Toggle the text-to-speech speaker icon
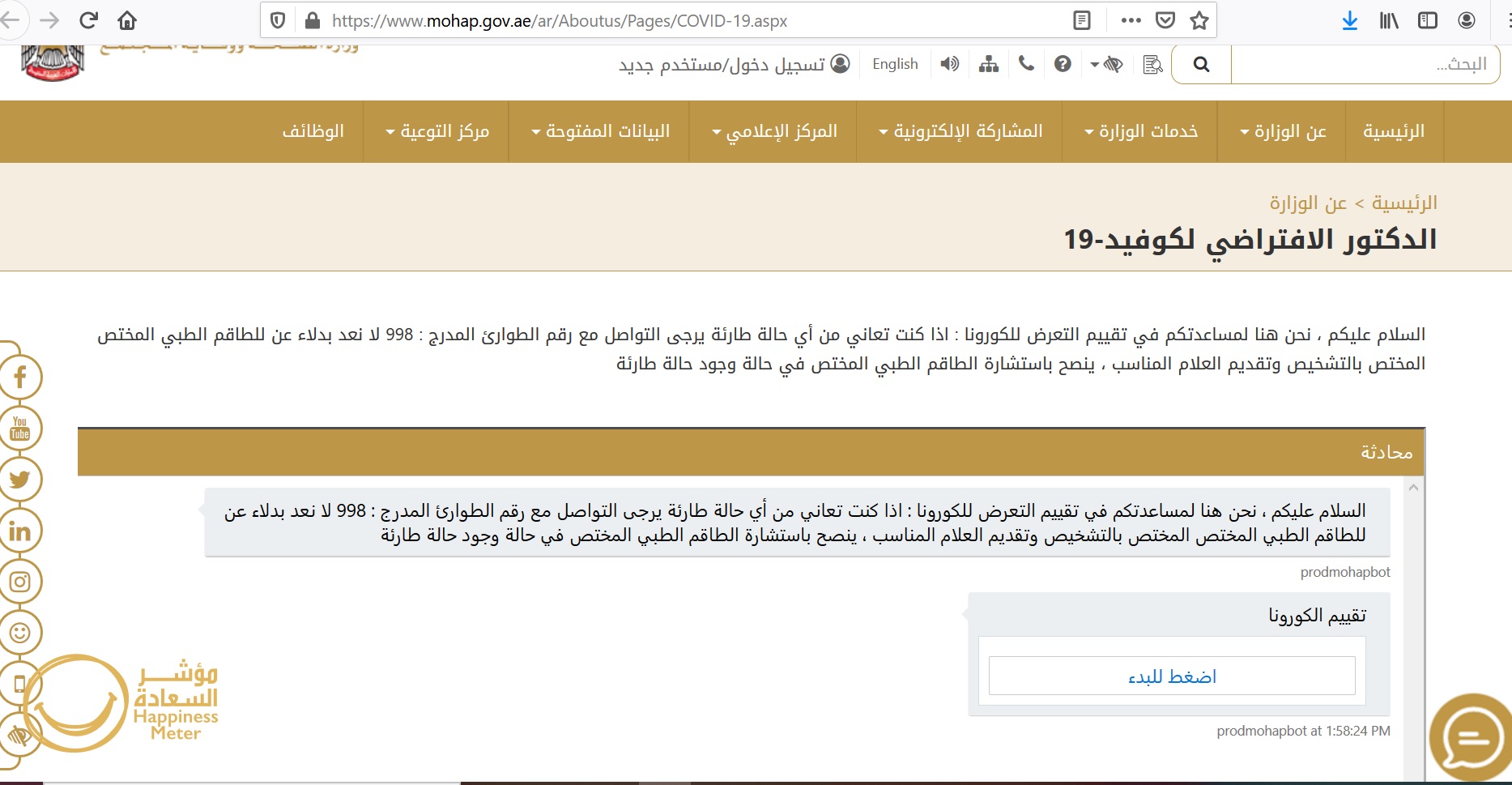1512x785 pixels. (950, 64)
